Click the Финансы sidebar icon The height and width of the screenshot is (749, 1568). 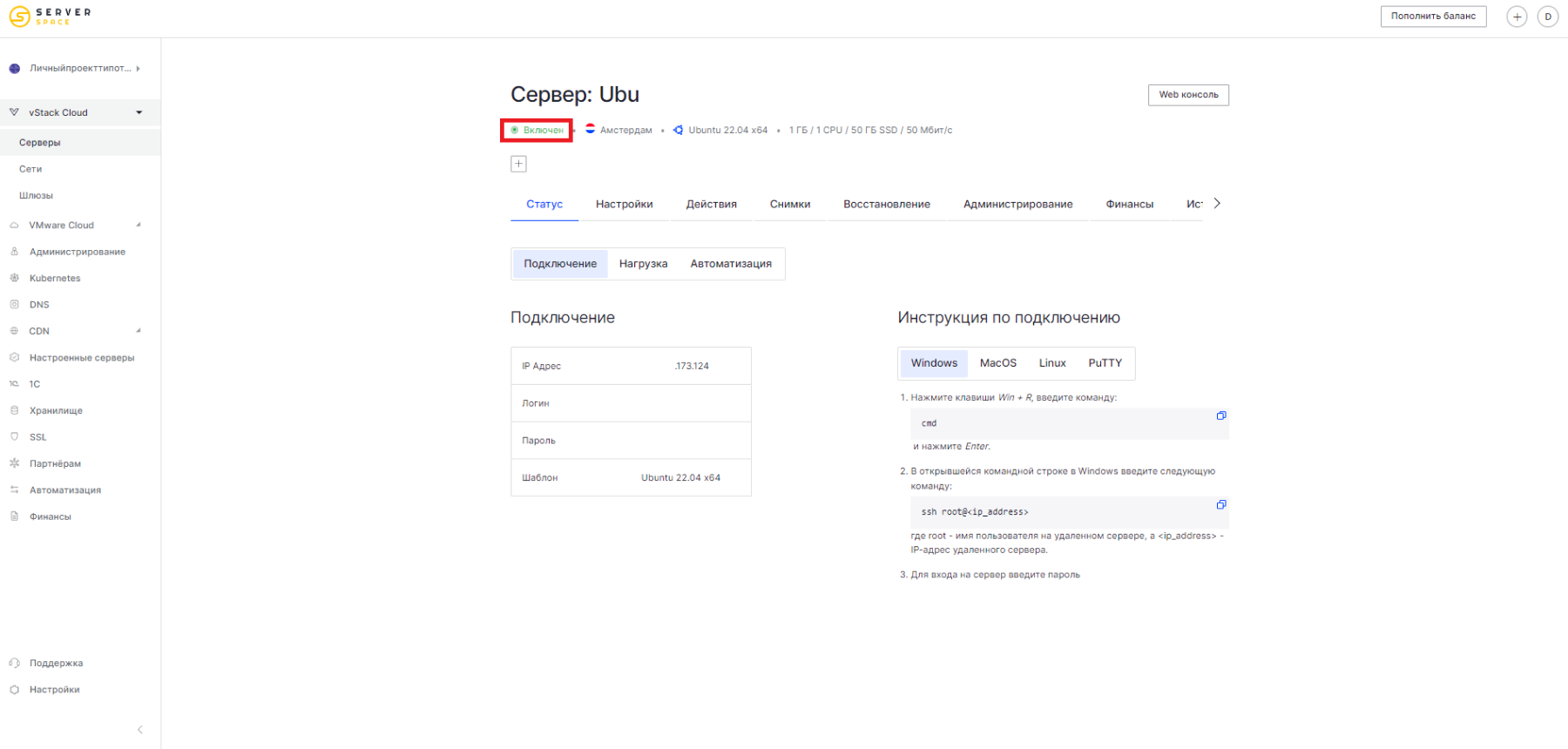(x=14, y=516)
